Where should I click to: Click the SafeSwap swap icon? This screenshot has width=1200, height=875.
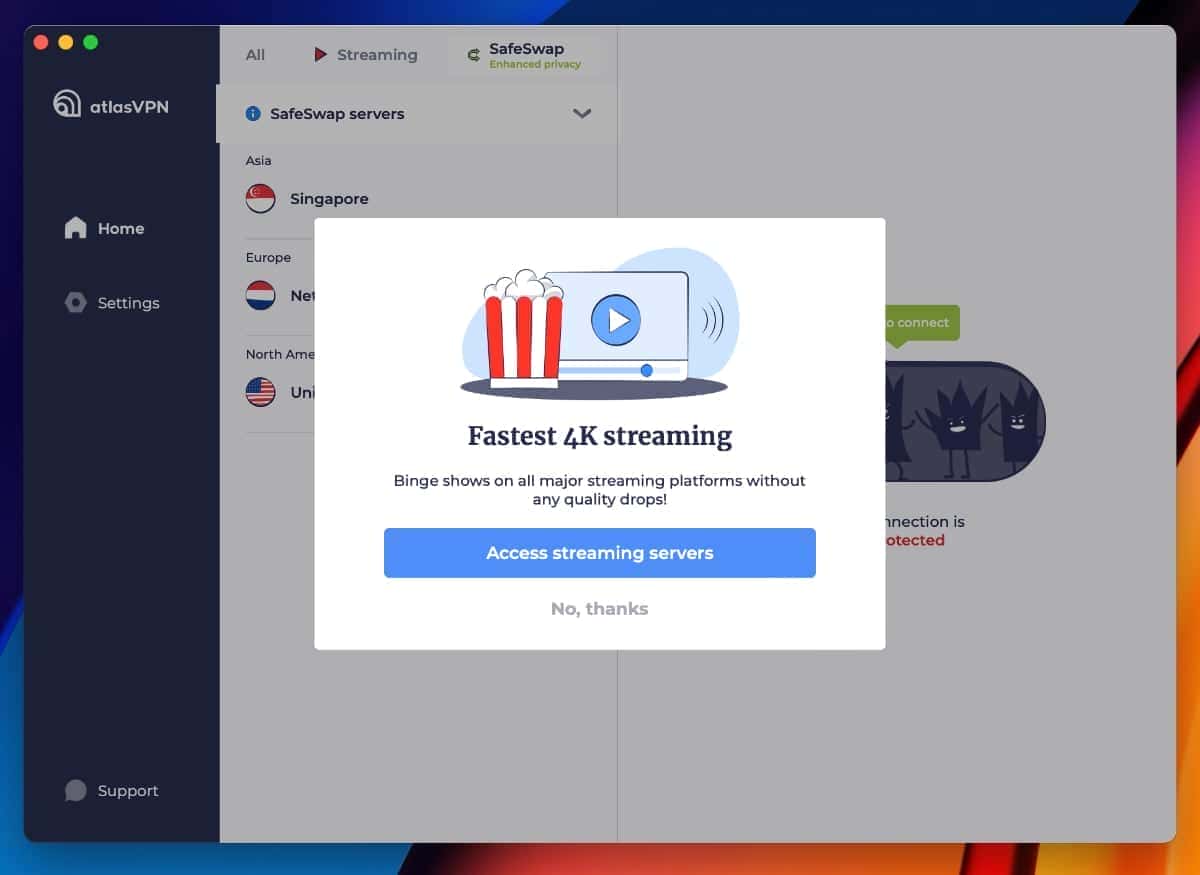474,56
